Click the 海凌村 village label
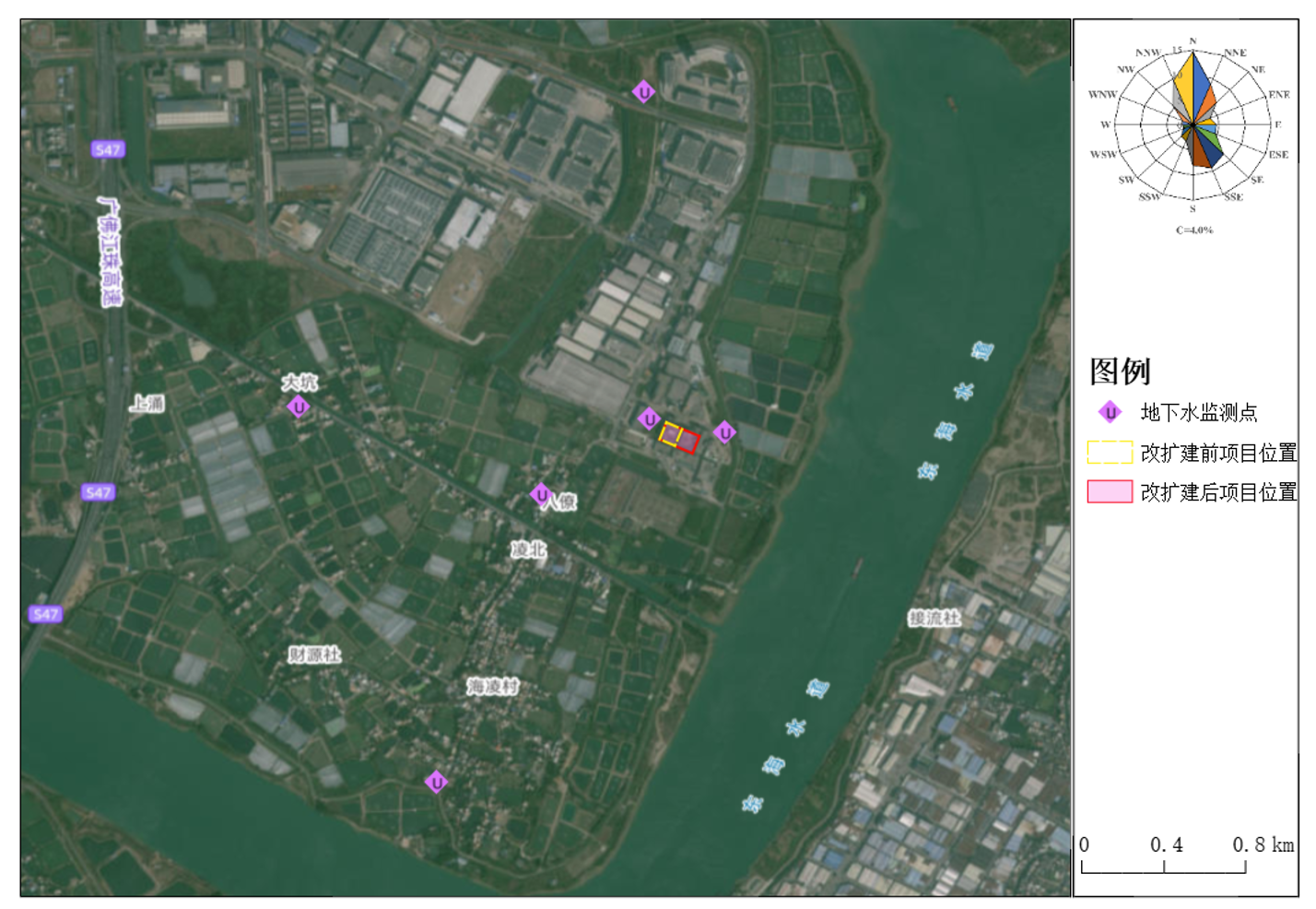The height and width of the screenshot is (909, 1316). click(492, 686)
